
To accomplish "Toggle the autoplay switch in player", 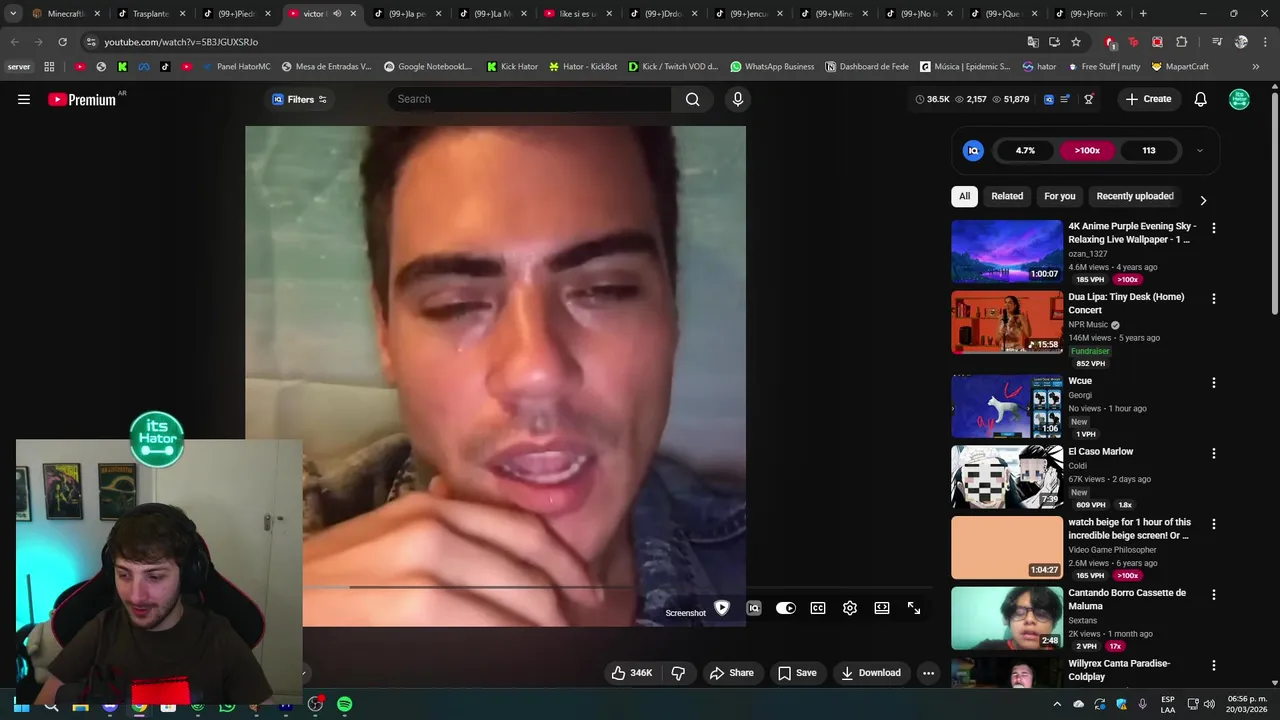I will click(x=786, y=608).
